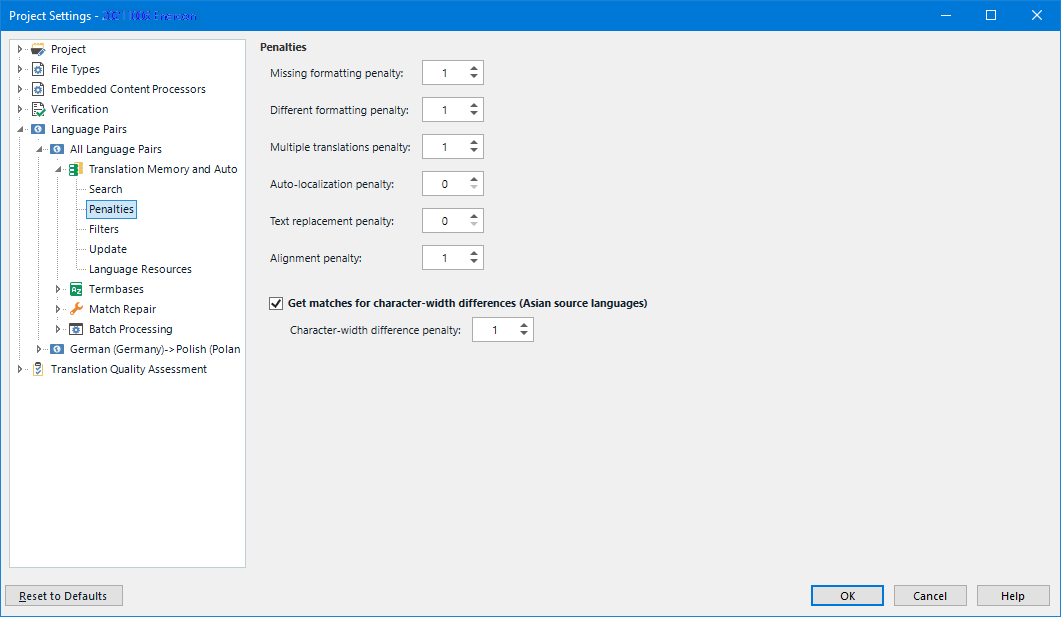Image resolution: width=1061 pixels, height=617 pixels.
Task: Open the Language Resources settings page
Action: tap(139, 269)
